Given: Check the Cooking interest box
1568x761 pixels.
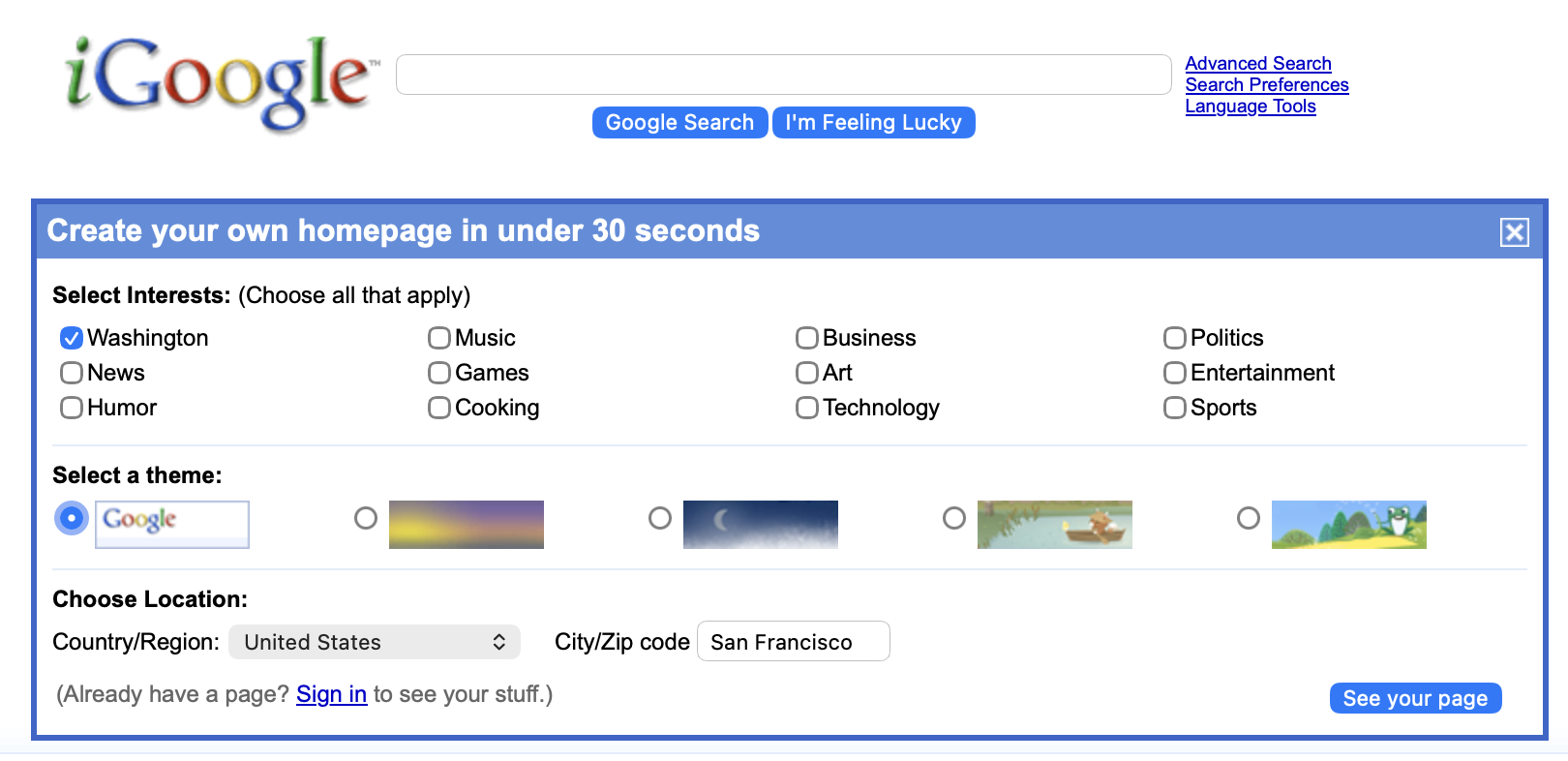Looking at the screenshot, I should tap(438, 408).
